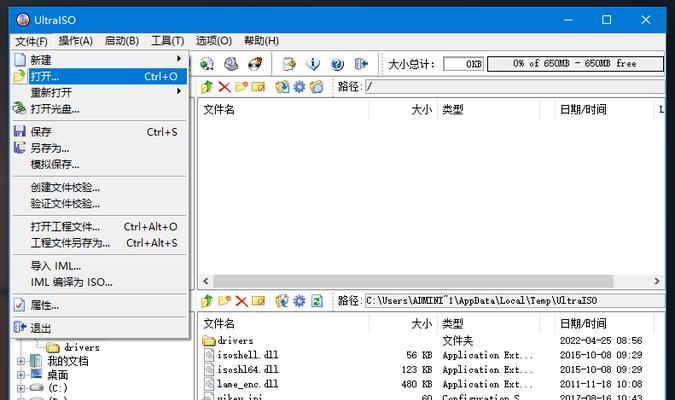This screenshot has height=400, width=675.
Task: Sort local pane by 大小 column header
Action: (403, 323)
